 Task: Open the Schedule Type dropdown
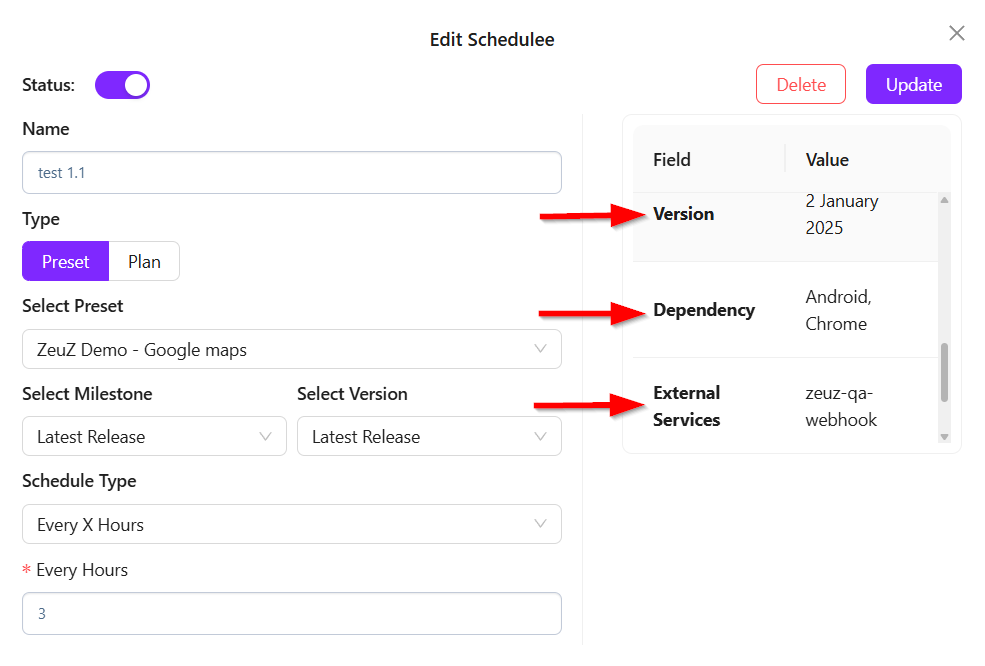click(291, 525)
